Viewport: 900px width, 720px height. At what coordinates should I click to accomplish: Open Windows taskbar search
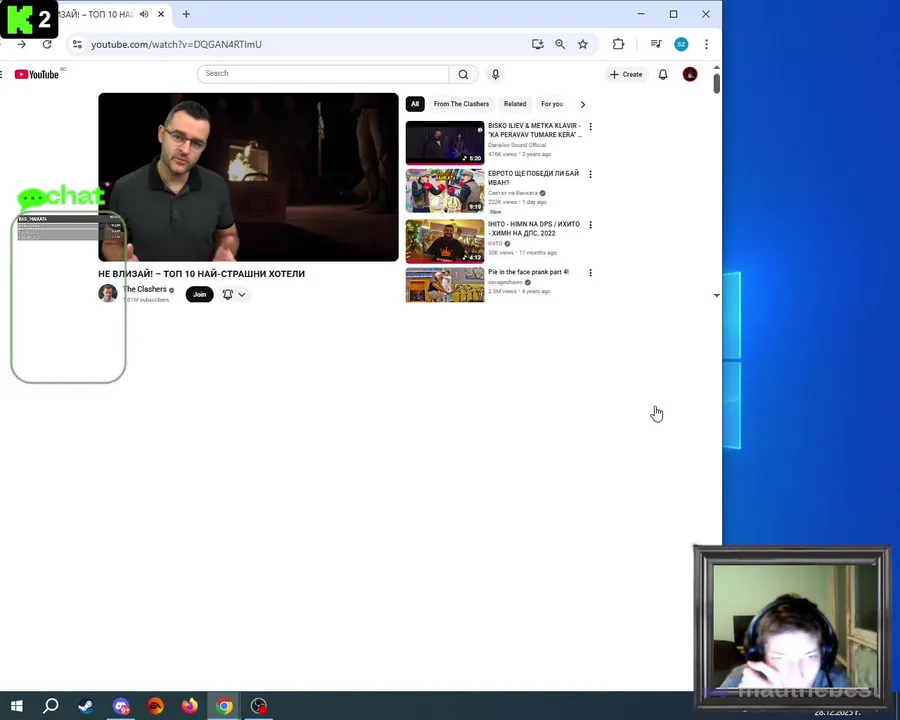51,706
